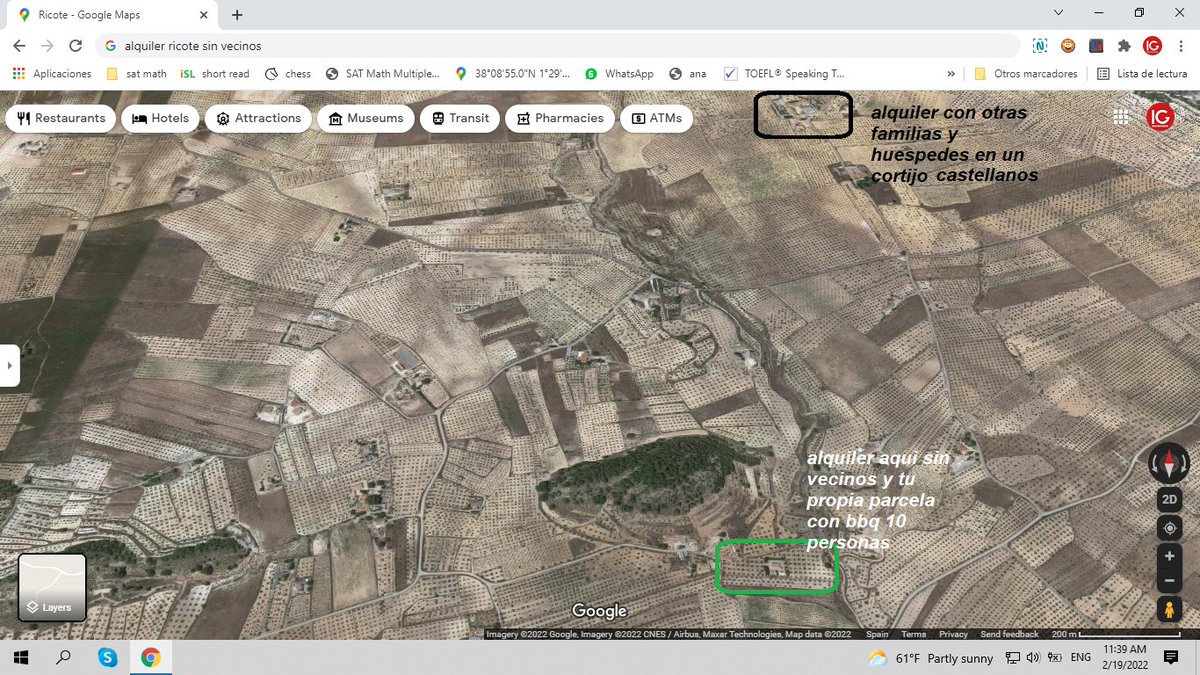1200x675 pixels.
Task: Open the SAT Math Multiple bookmark
Action: [x=382, y=73]
